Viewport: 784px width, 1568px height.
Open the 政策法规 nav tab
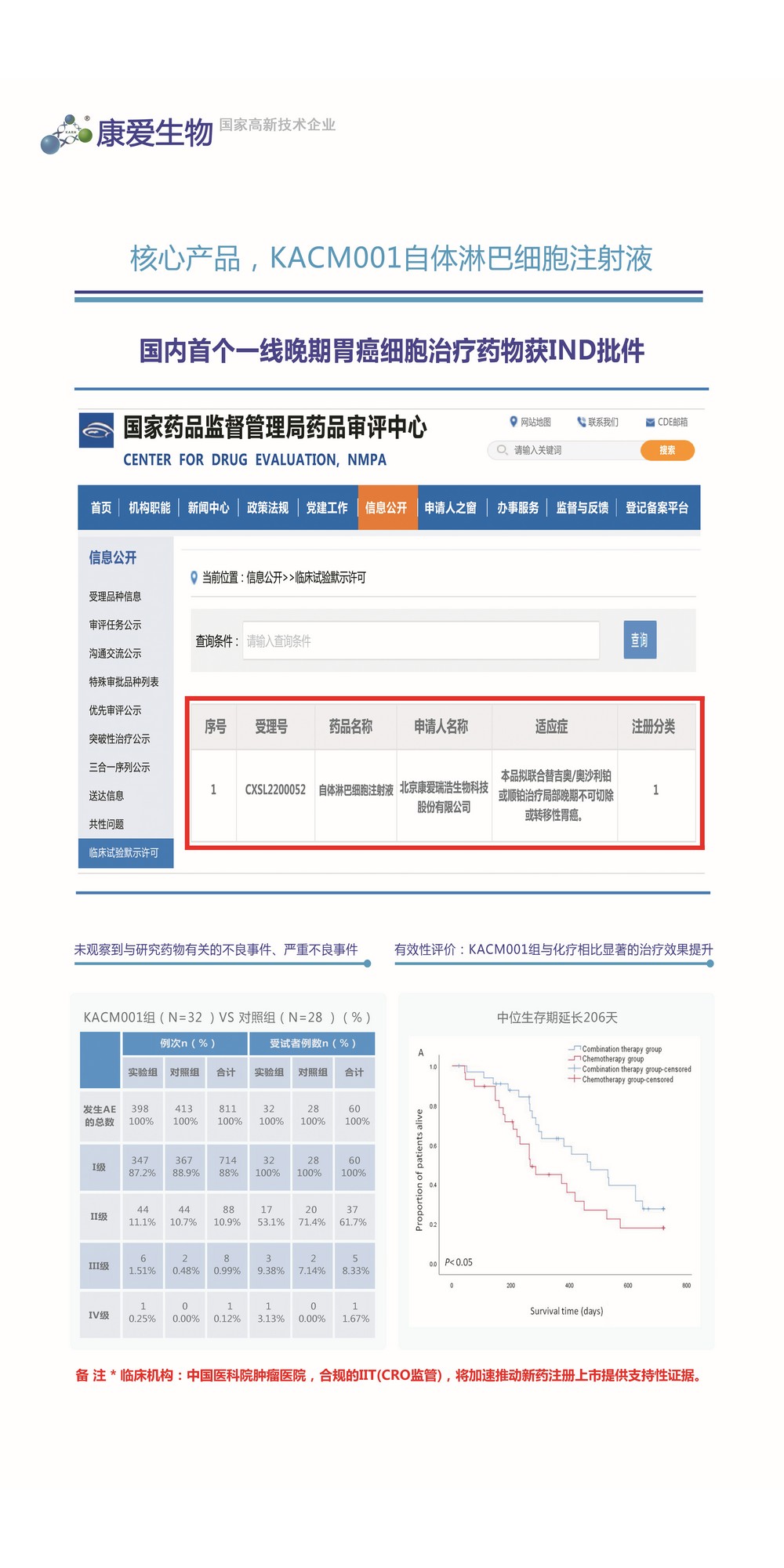[x=267, y=507]
